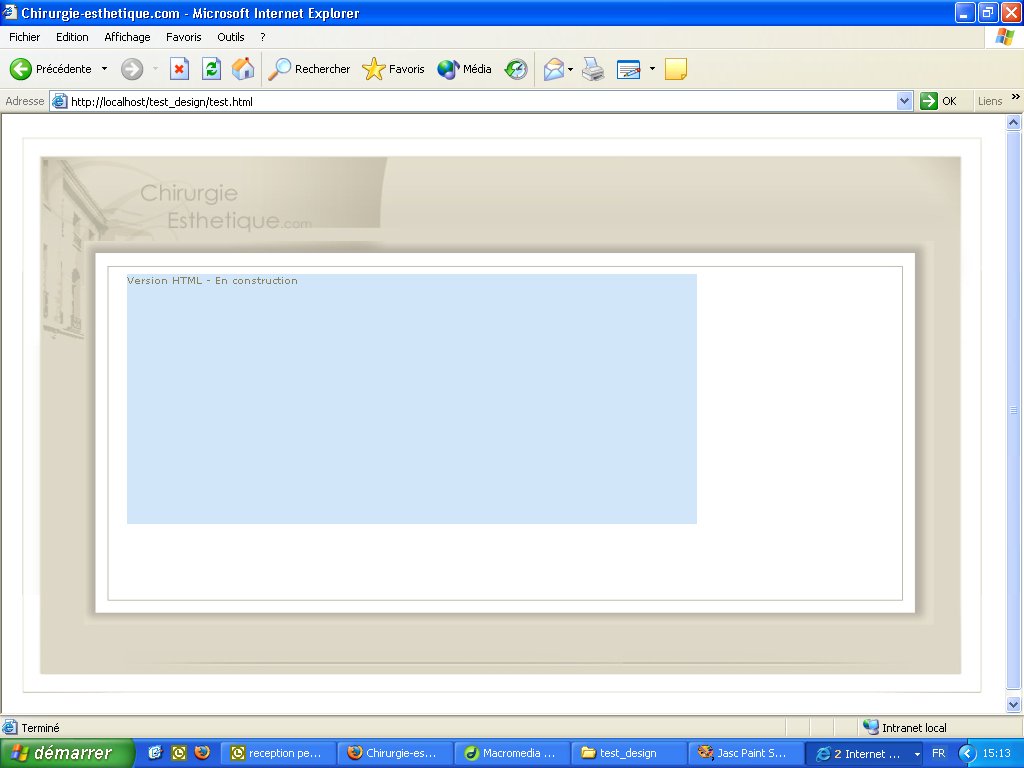Image resolution: width=1024 pixels, height=768 pixels.
Task: Show the browsing history with the clock icon
Action: (516, 69)
